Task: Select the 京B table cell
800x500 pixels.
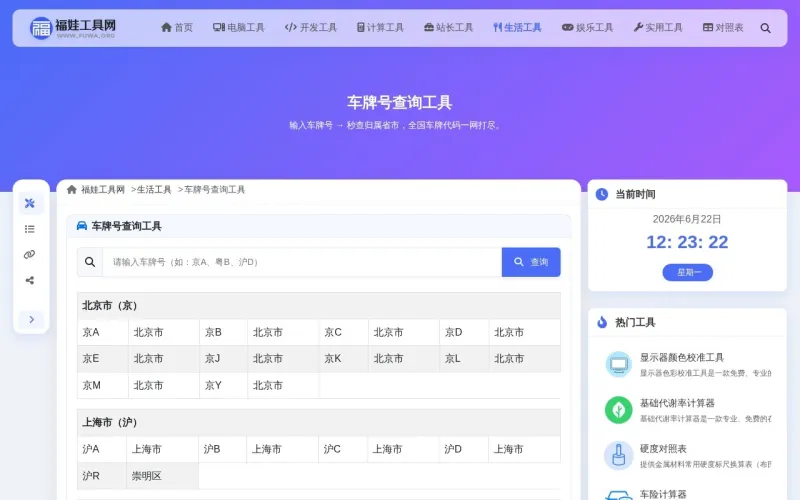Action: tap(223, 332)
